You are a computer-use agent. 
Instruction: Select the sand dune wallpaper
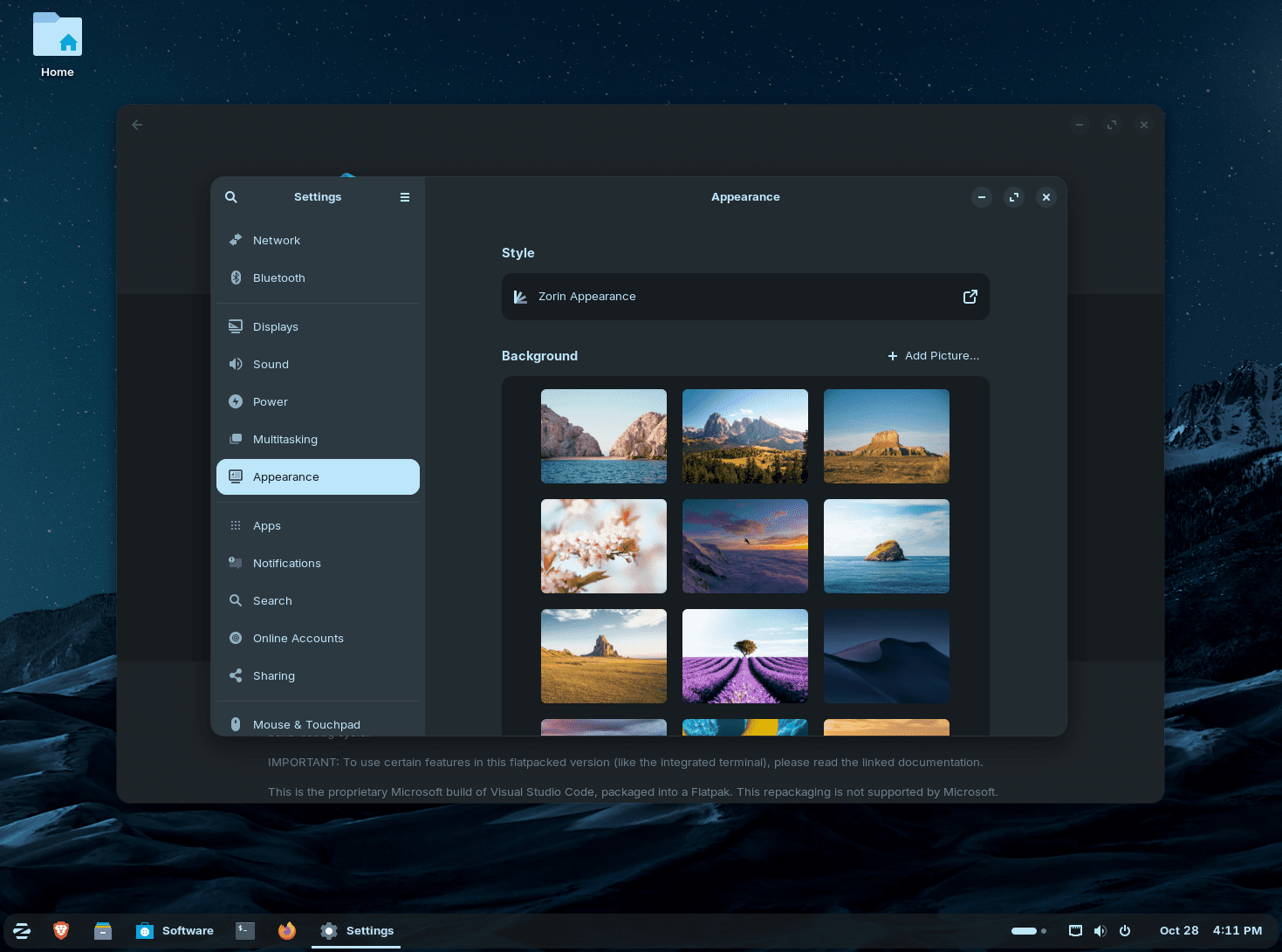886,655
